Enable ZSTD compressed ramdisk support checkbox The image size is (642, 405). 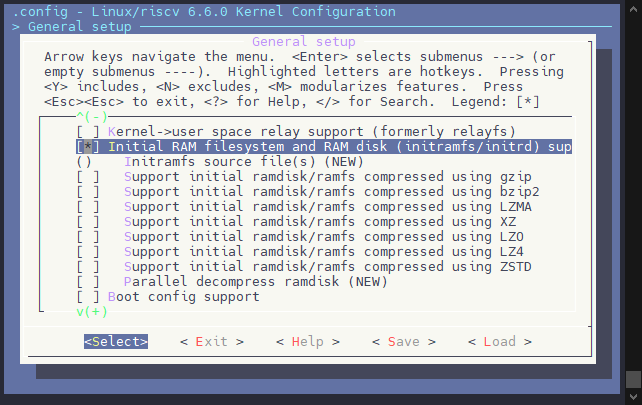click(x=88, y=266)
